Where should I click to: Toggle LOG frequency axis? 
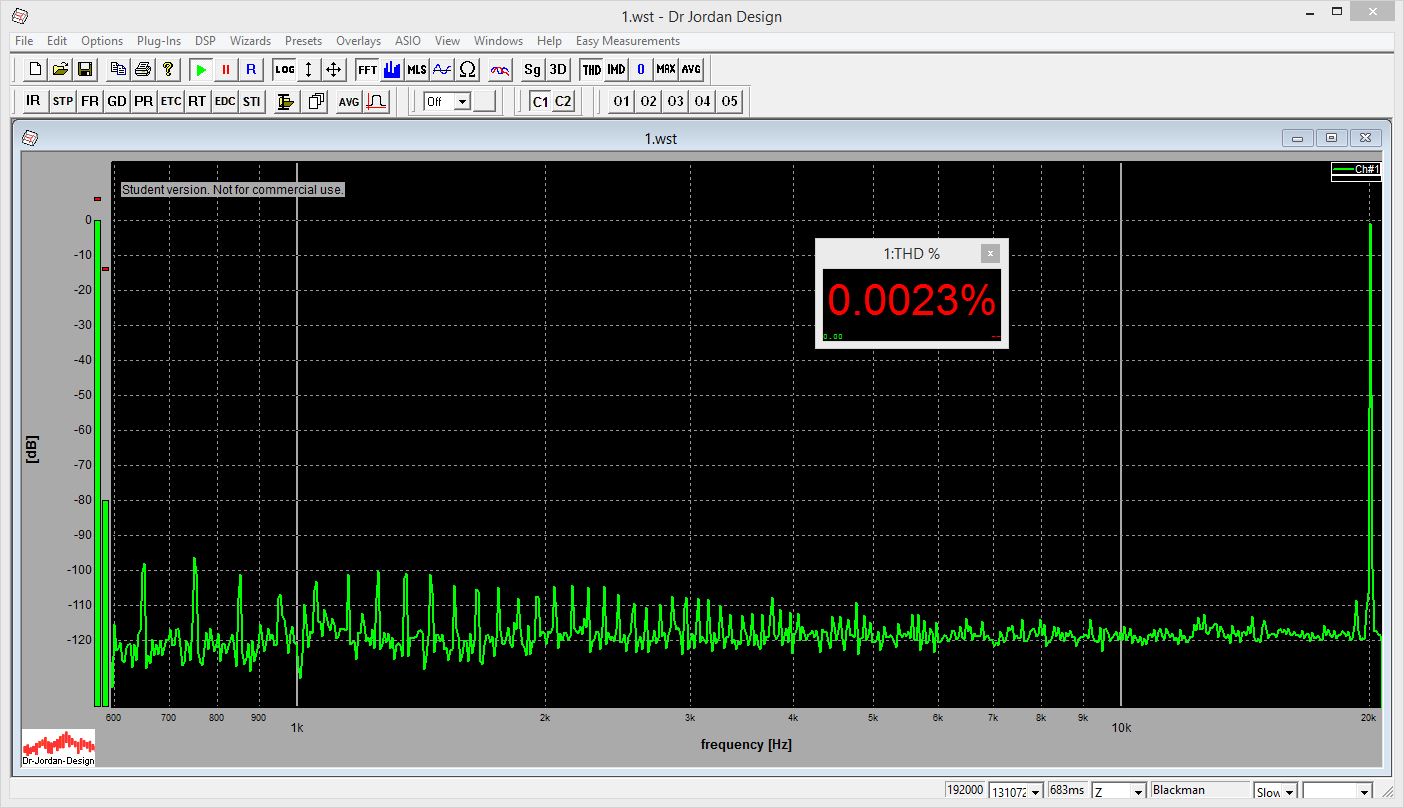coord(285,70)
